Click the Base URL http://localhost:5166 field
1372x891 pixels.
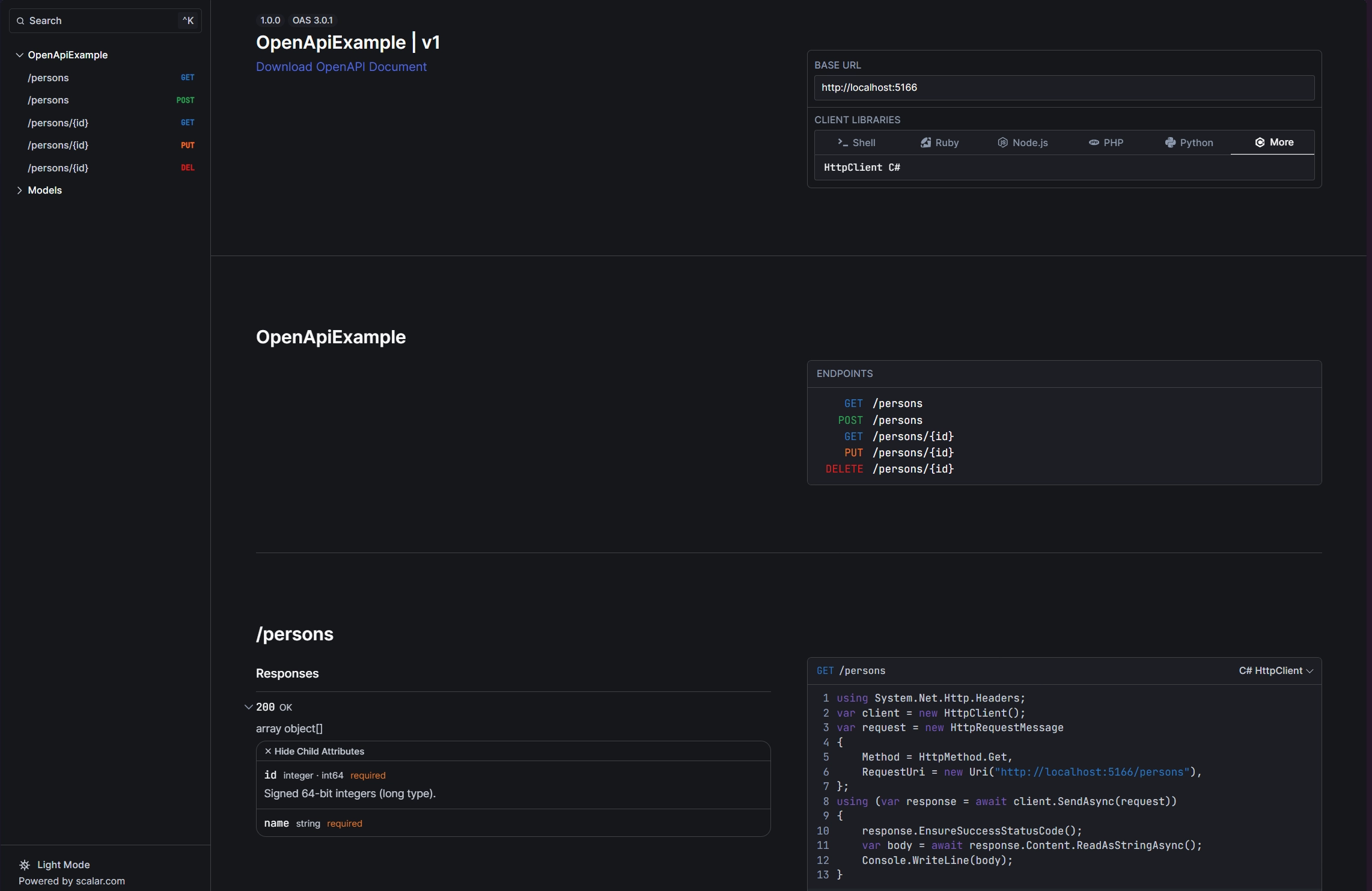coord(1064,88)
